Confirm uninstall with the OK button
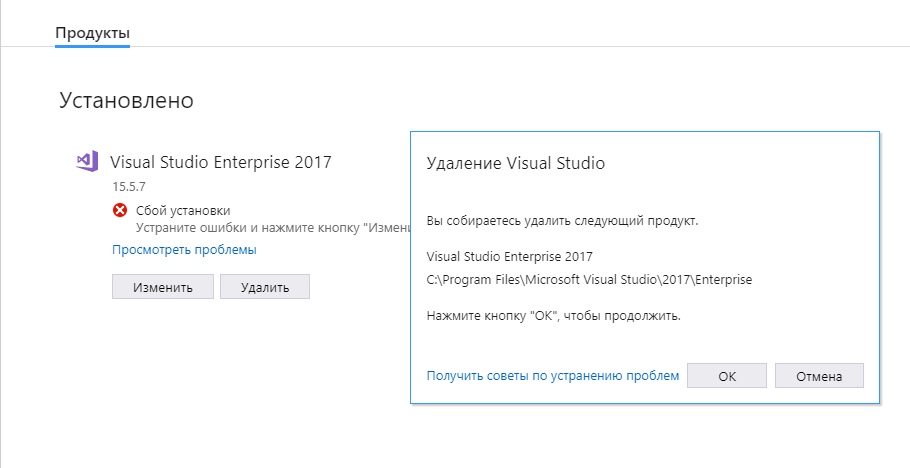This screenshot has width=910, height=468. click(x=727, y=376)
